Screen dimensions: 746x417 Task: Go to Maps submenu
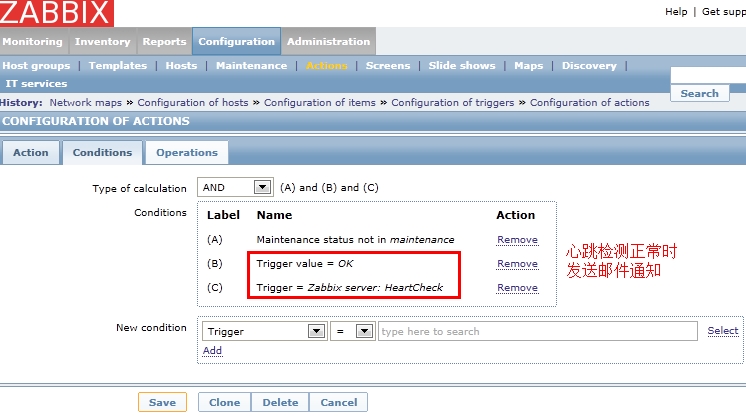point(528,66)
